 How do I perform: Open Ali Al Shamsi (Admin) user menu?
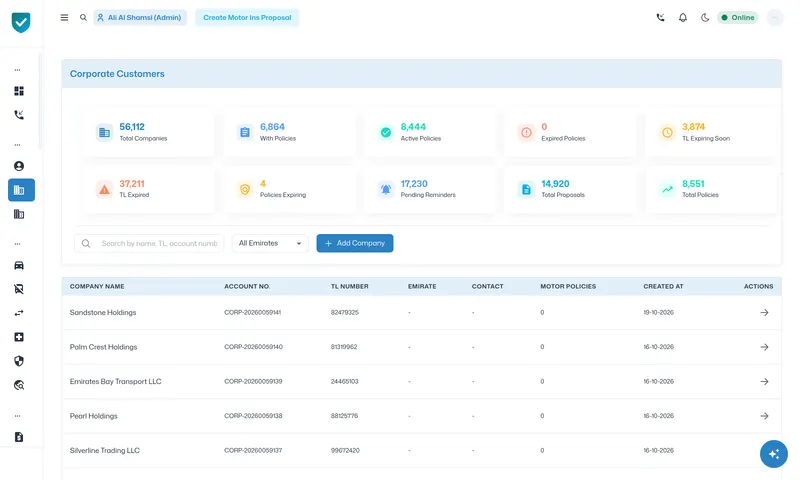(x=140, y=17)
